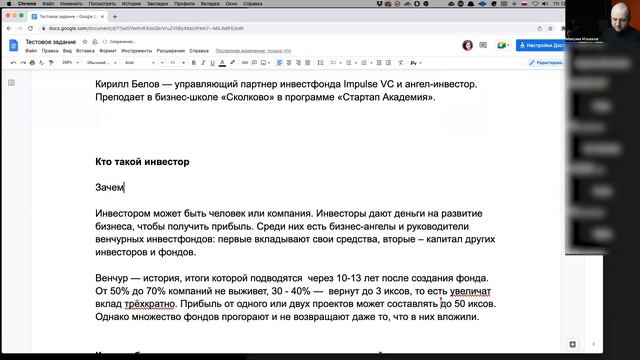Image resolution: width=640 pixels, height=360 pixels.
Task: Open the Google Docs home icon
Action: (x=13, y=45)
